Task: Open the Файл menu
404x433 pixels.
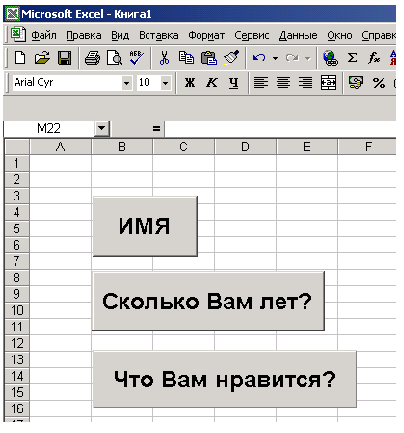Action: pos(44,35)
